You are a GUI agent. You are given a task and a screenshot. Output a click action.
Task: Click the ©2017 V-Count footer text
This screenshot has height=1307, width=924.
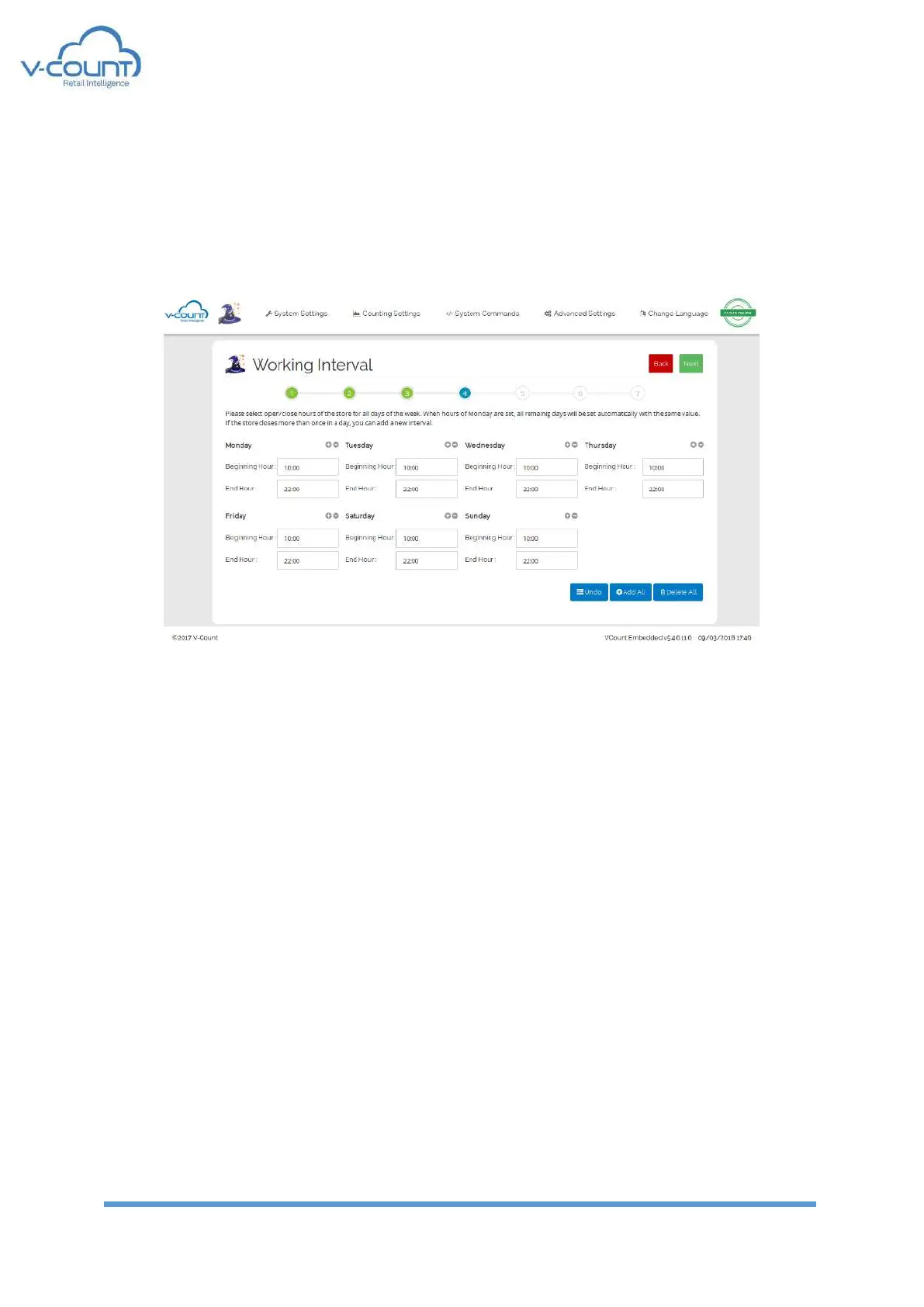point(196,638)
